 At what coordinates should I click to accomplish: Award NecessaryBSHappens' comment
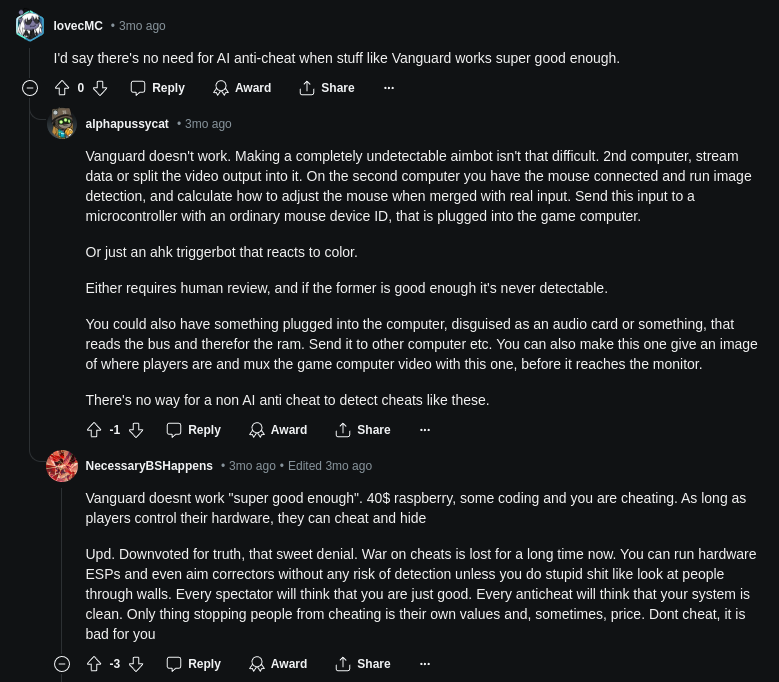(278, 664)
